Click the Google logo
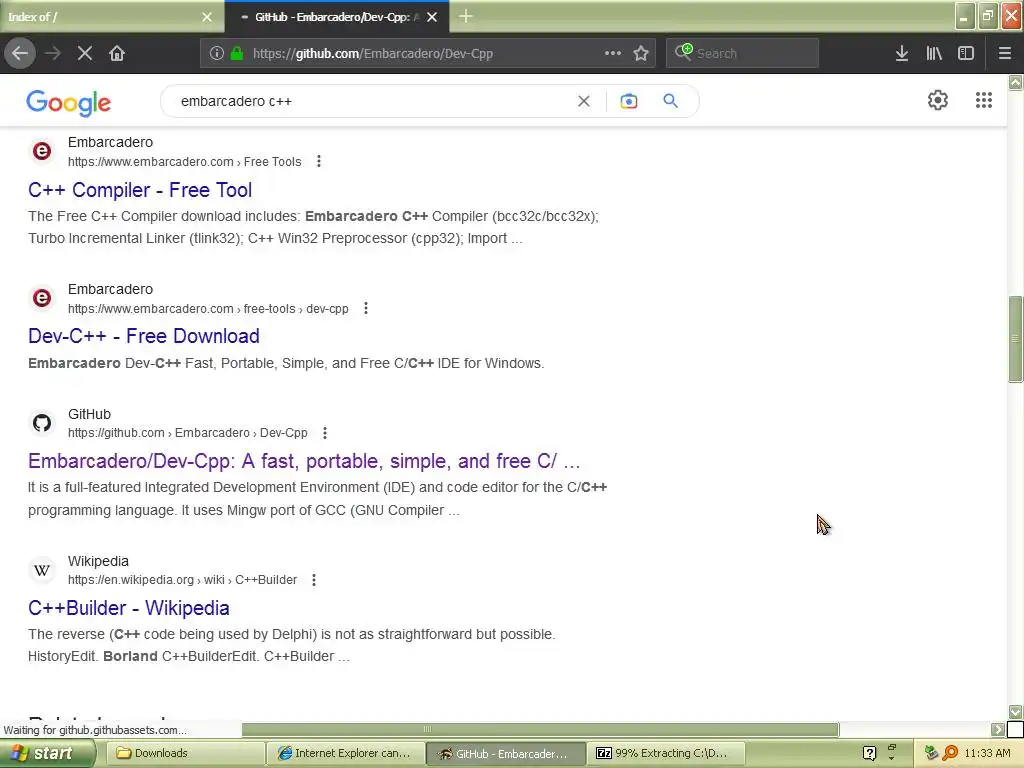This screenshot has height=768, width=1024. 69,103
